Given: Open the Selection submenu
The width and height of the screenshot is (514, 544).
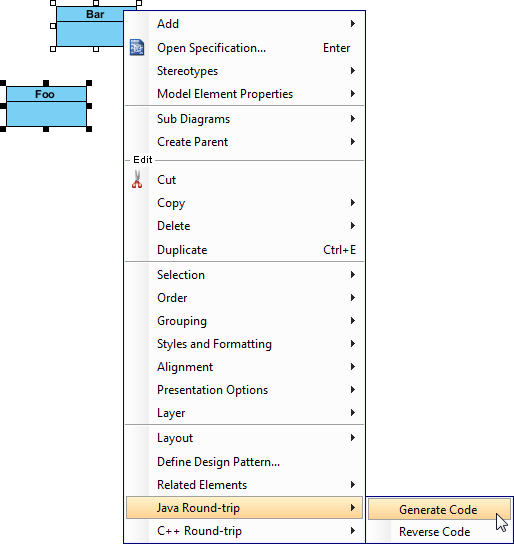Looking at the screenshot, I should click(244, 275).
